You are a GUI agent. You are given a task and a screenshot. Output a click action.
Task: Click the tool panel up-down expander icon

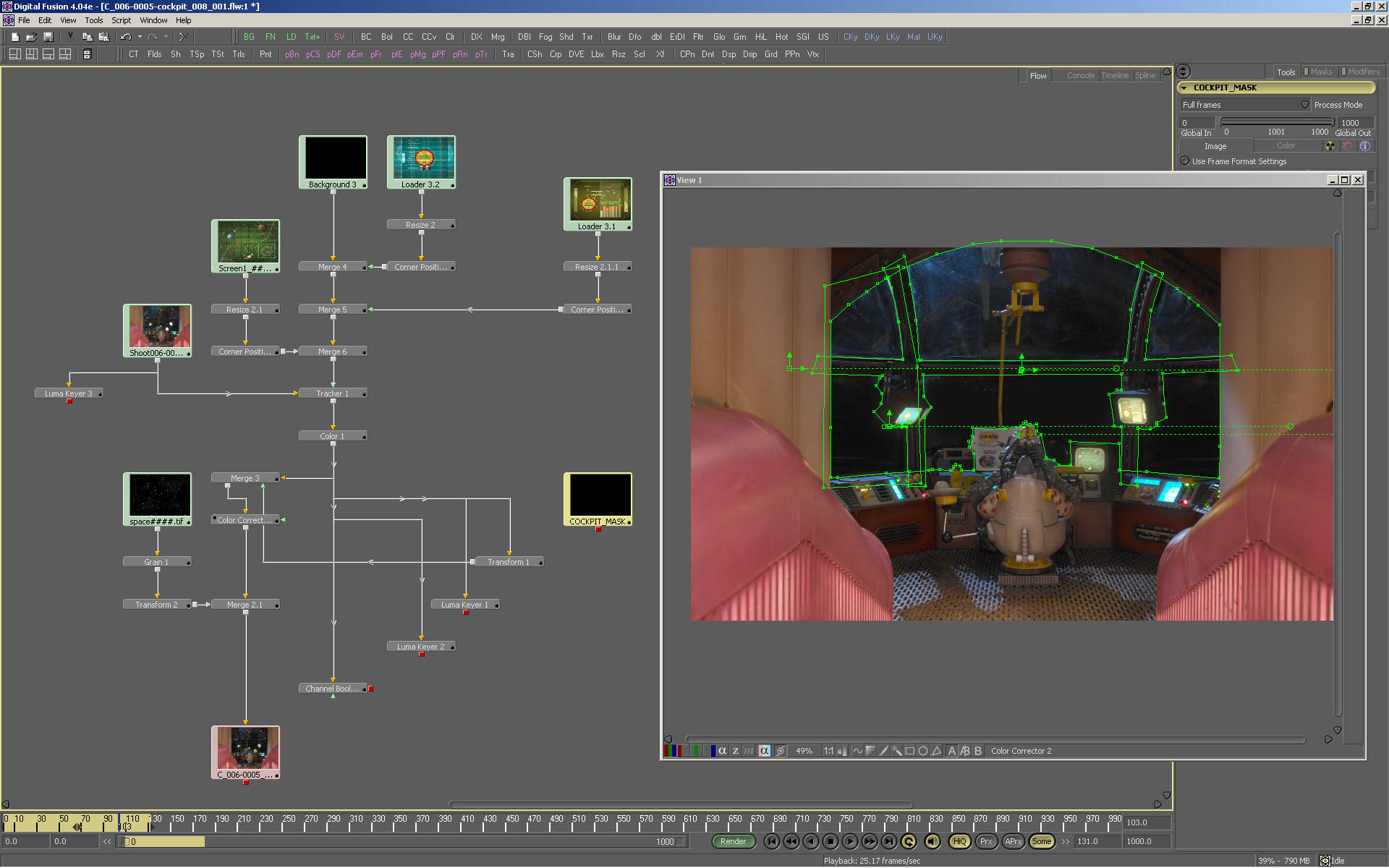1184,72
